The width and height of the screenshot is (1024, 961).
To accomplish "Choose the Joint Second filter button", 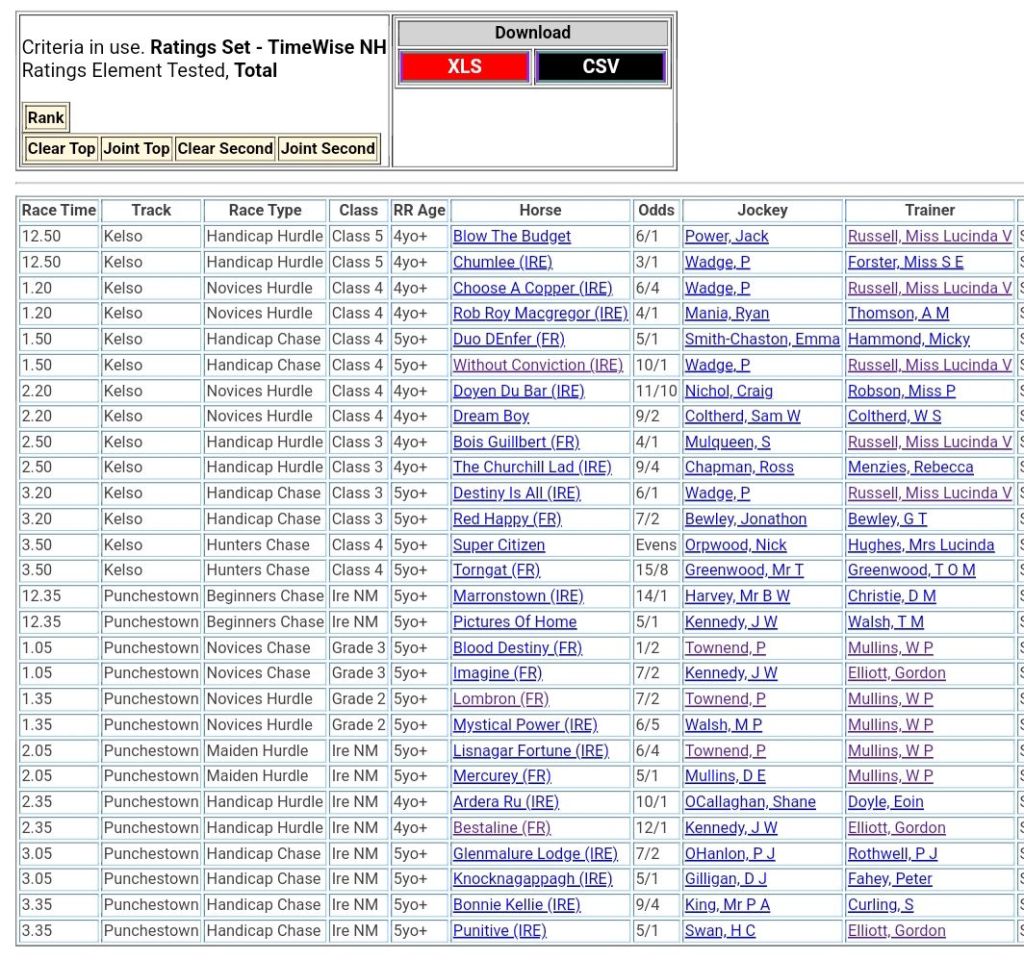I will click(328, 149).
